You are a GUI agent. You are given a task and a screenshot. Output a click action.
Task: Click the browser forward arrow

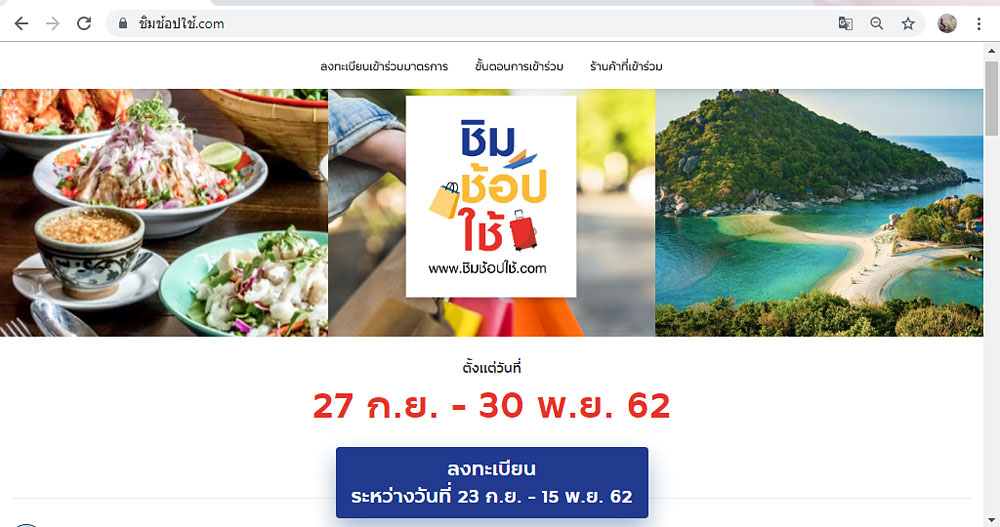pyautogui.click(x=52, y=24)
